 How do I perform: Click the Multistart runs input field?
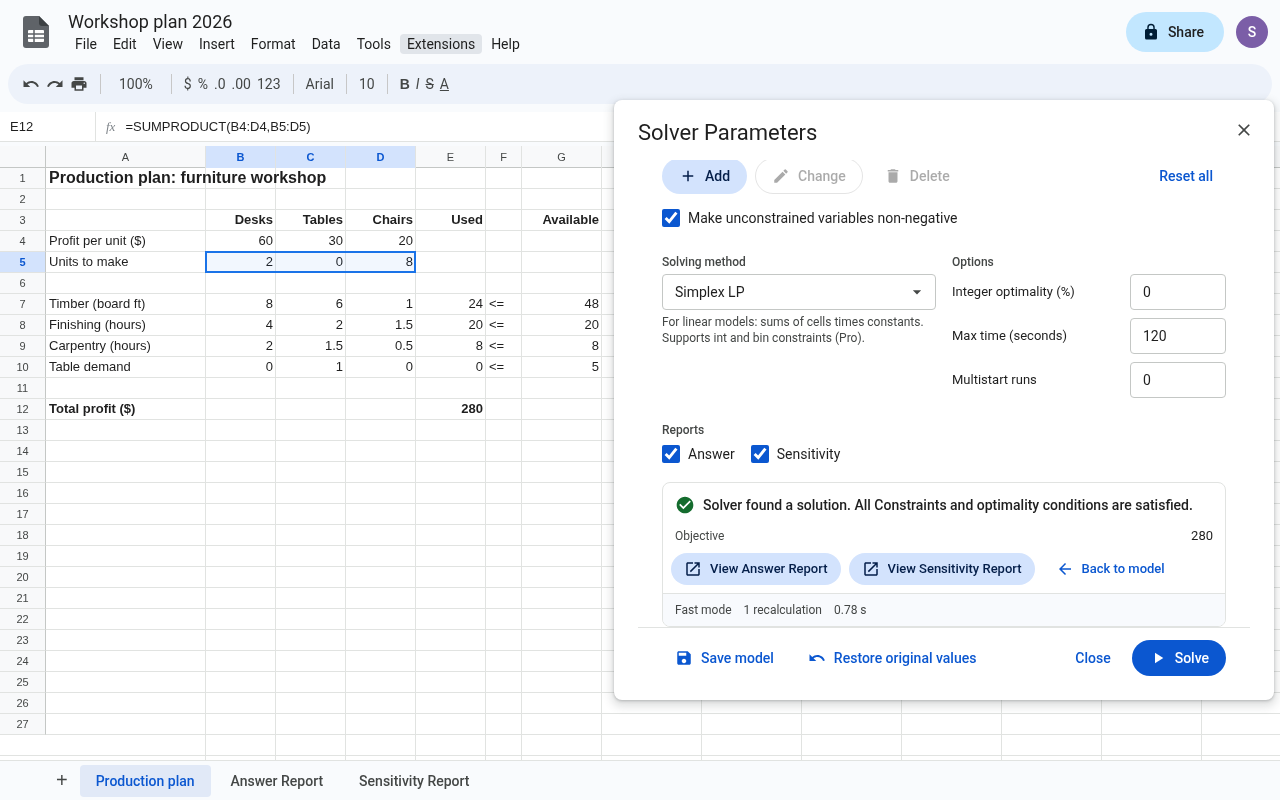pyautogui.click(x=1178, y=380)
